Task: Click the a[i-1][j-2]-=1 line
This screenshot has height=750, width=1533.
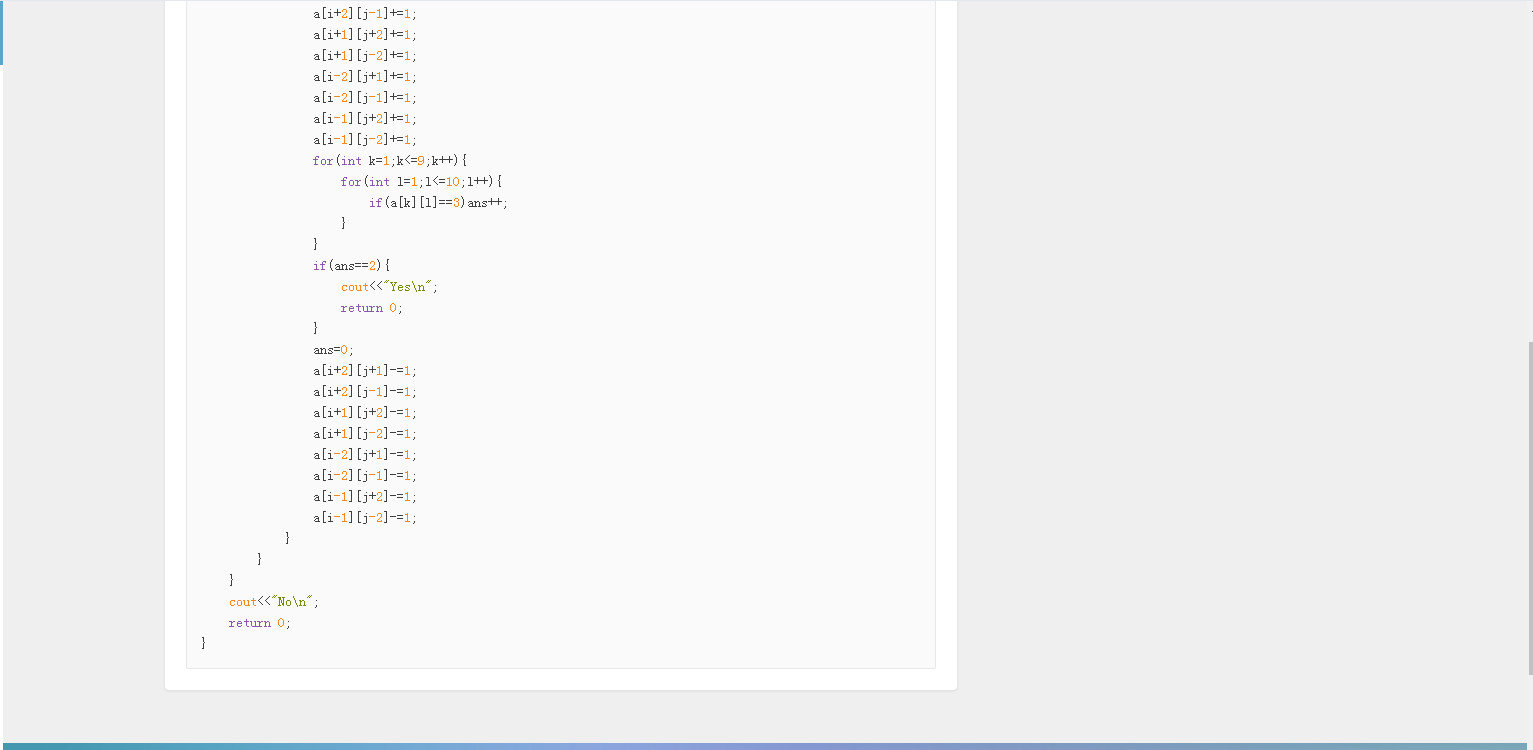Action: coord(365,518)
